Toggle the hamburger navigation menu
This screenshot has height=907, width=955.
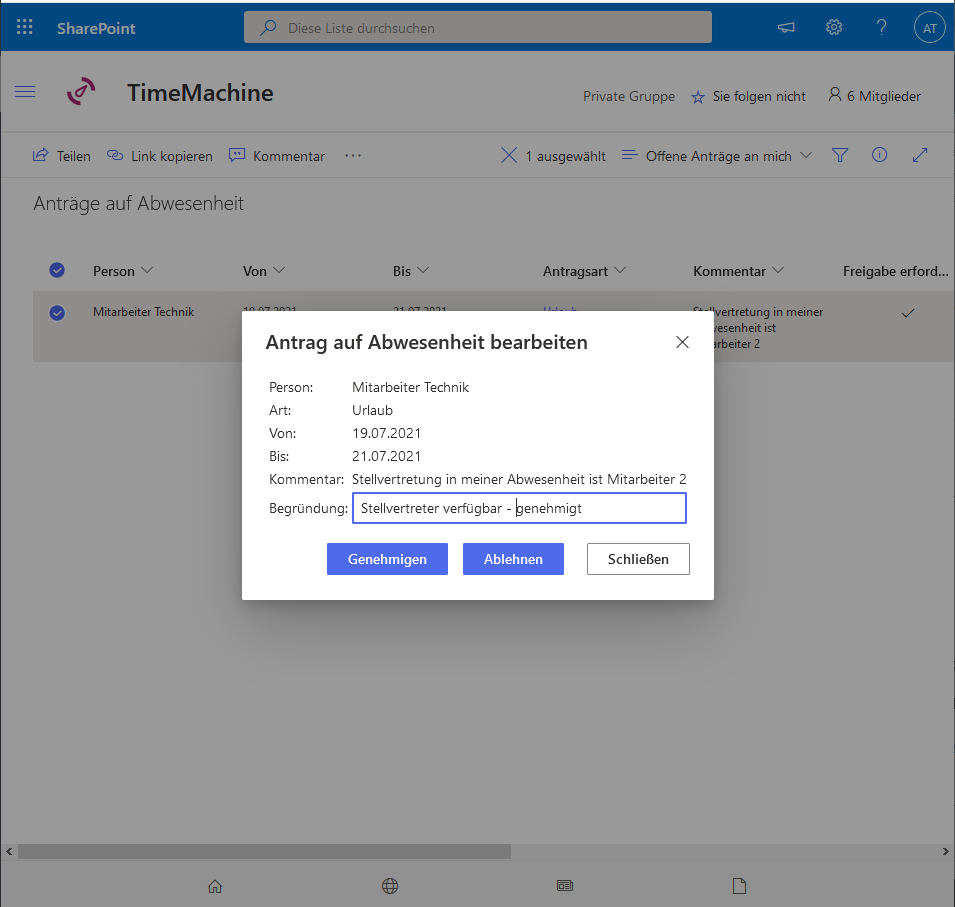pyautogui.click(x=25, y=92)
